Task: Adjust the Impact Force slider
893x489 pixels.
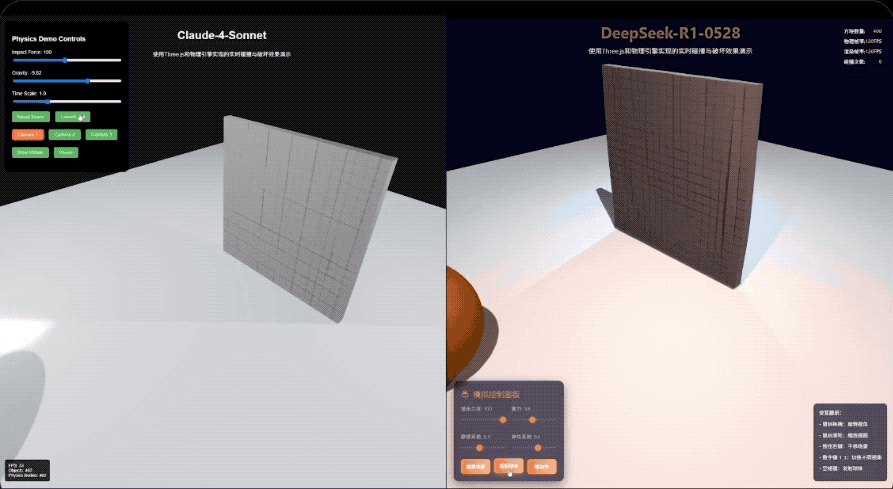Action: coord(67,60)
